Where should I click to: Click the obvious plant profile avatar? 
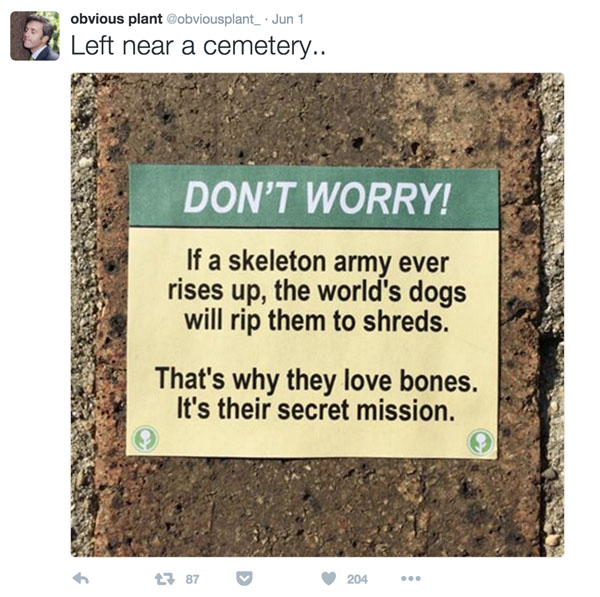coord(34,36)
